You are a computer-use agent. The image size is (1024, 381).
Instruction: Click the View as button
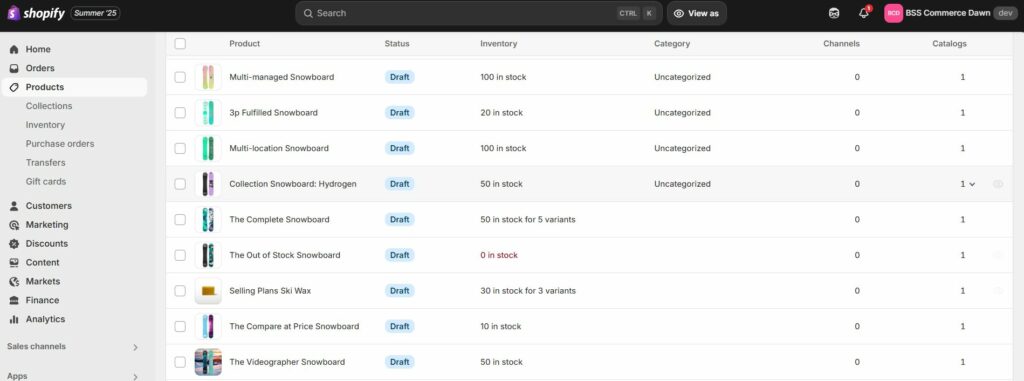pyautogui.click(x=697, y=13)
